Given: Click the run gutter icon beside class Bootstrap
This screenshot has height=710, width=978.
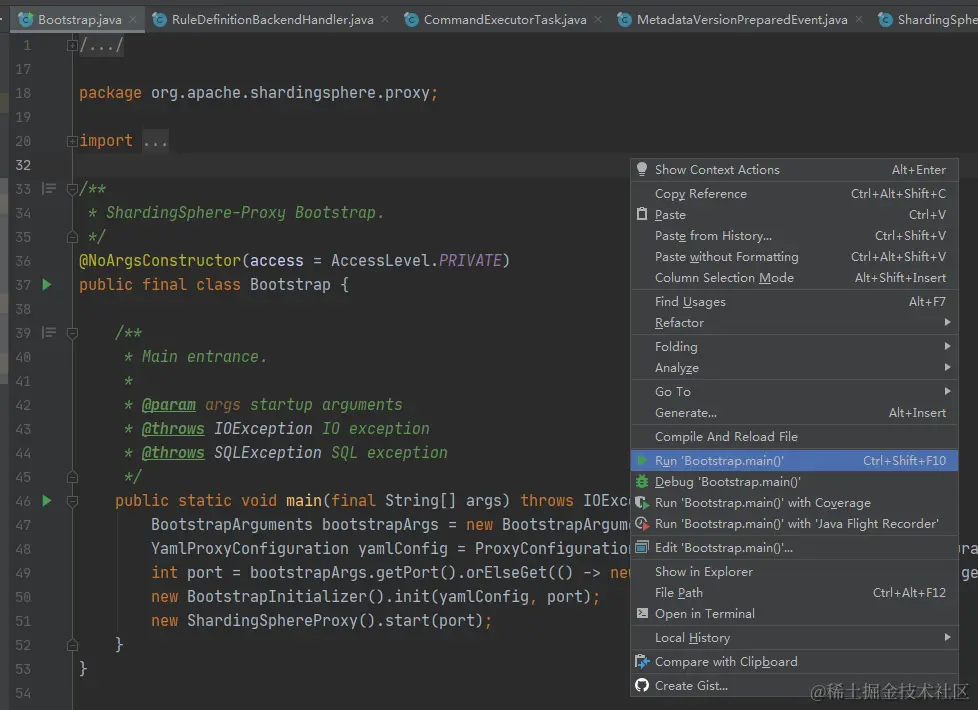Looking at the screenshot, I should point(47,284).
